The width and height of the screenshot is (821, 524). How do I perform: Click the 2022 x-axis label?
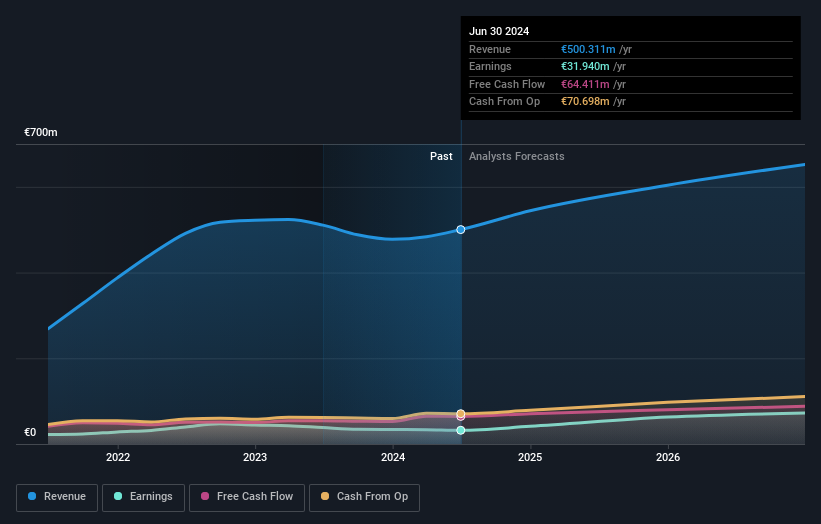click(118, 457)
